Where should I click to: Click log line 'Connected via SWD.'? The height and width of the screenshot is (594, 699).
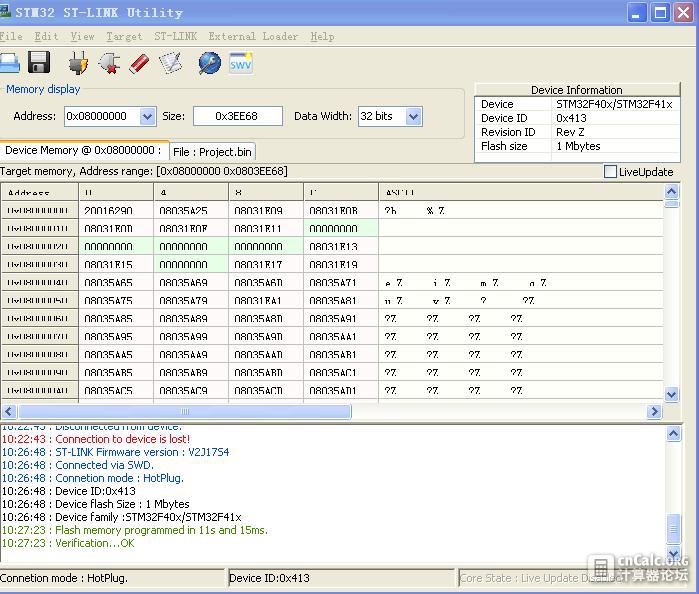78,465
